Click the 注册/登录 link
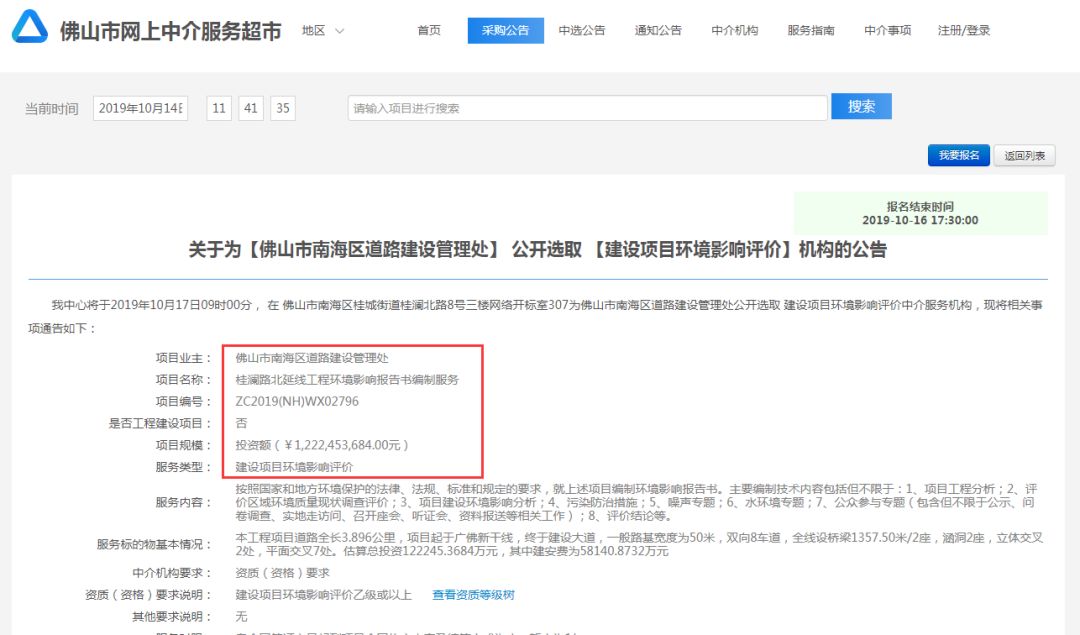The width and height of the screenshot is (1080, 635). click(x=964, y=30)
